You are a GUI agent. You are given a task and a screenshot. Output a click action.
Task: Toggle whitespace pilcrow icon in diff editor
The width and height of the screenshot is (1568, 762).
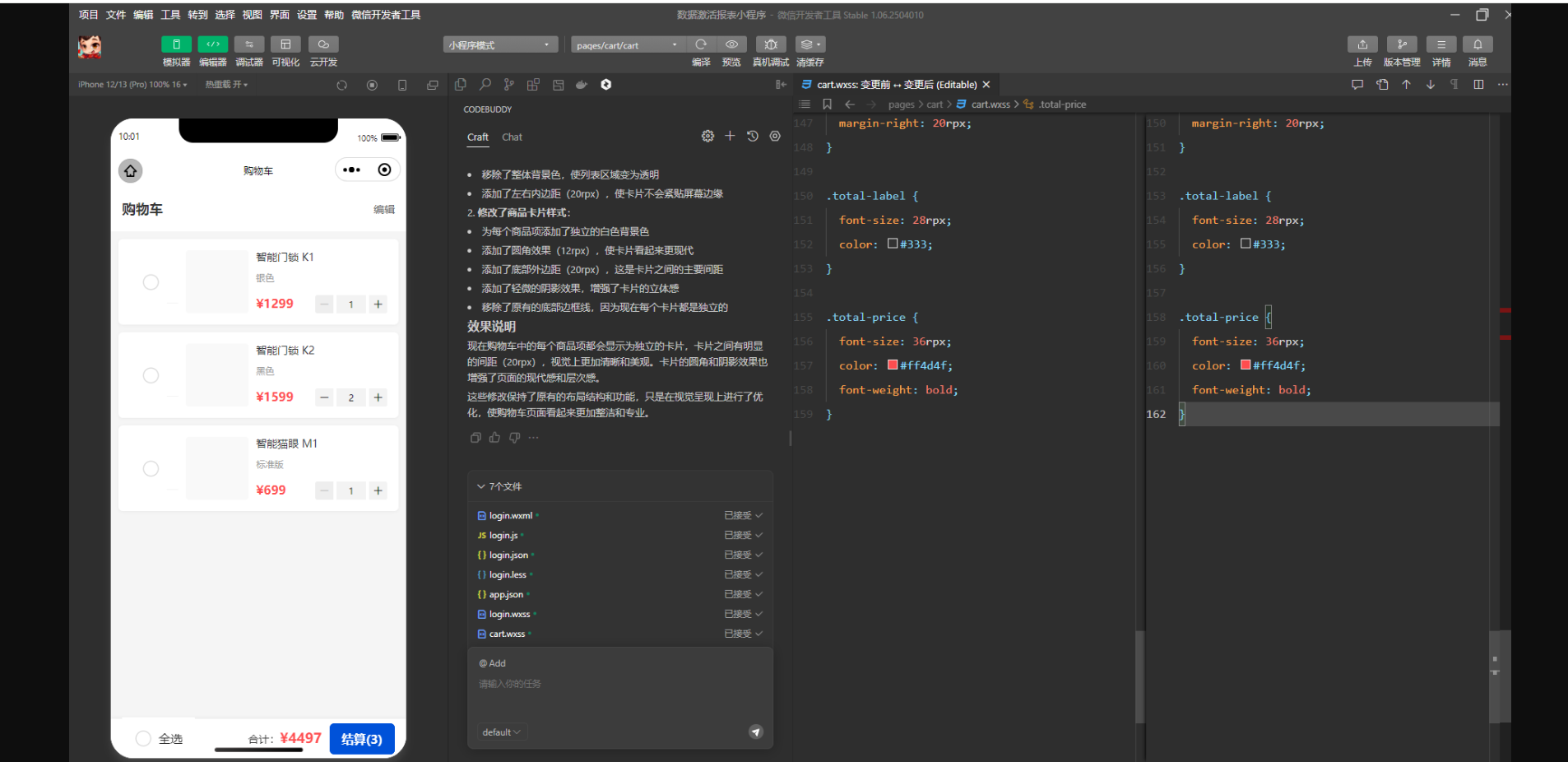point(1454,85)
